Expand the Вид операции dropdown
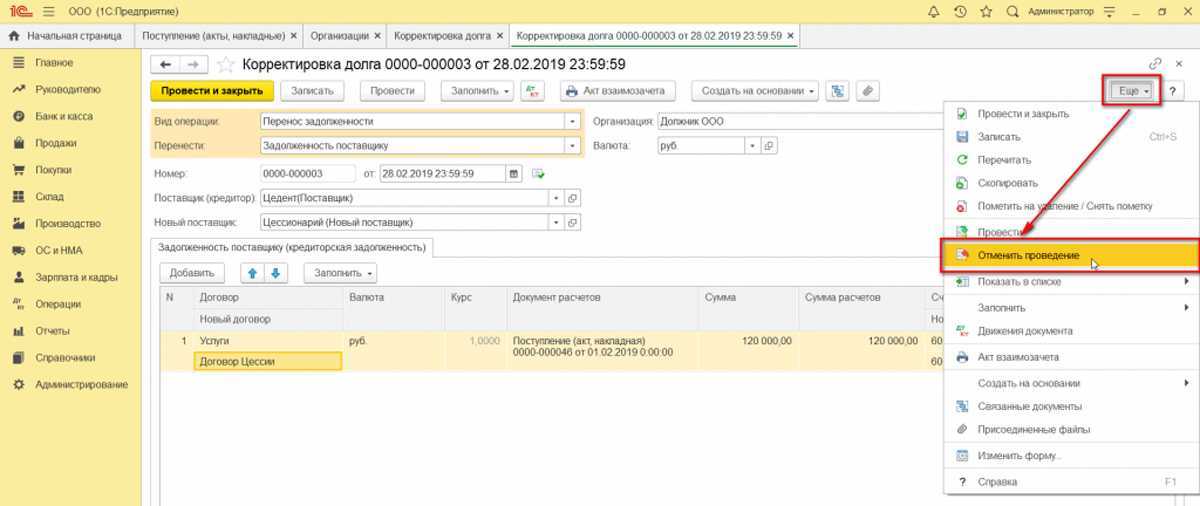1200x506 pixels. click(573, 121)
